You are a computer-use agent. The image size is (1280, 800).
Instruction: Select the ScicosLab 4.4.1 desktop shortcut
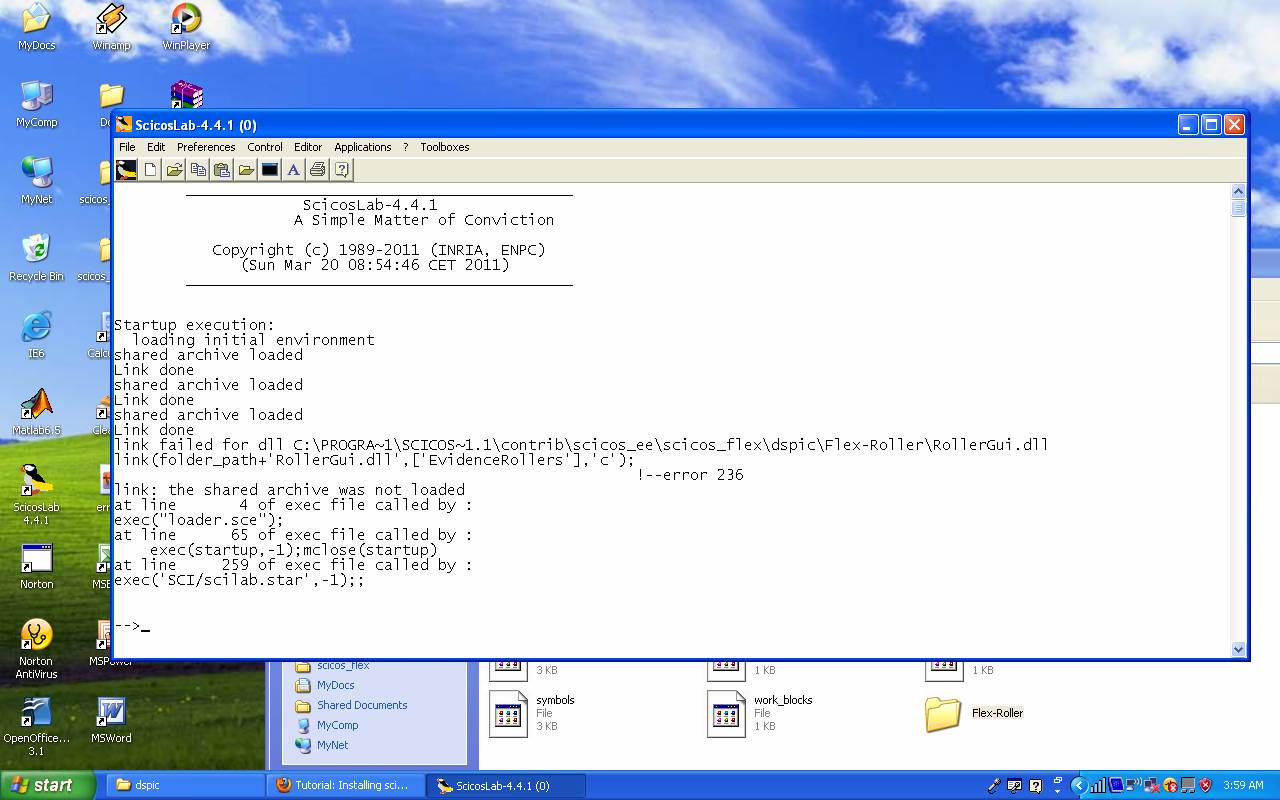click(x=36, y=494)
